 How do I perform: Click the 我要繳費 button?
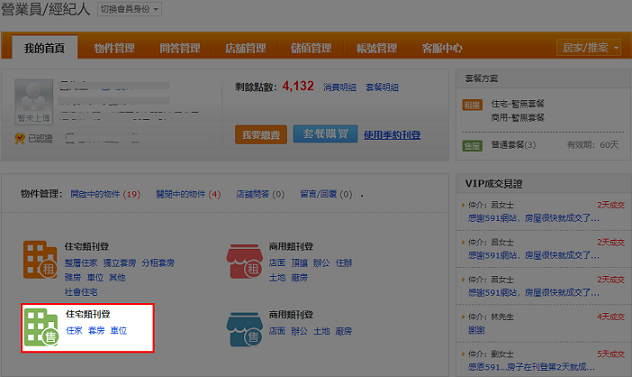261,135
